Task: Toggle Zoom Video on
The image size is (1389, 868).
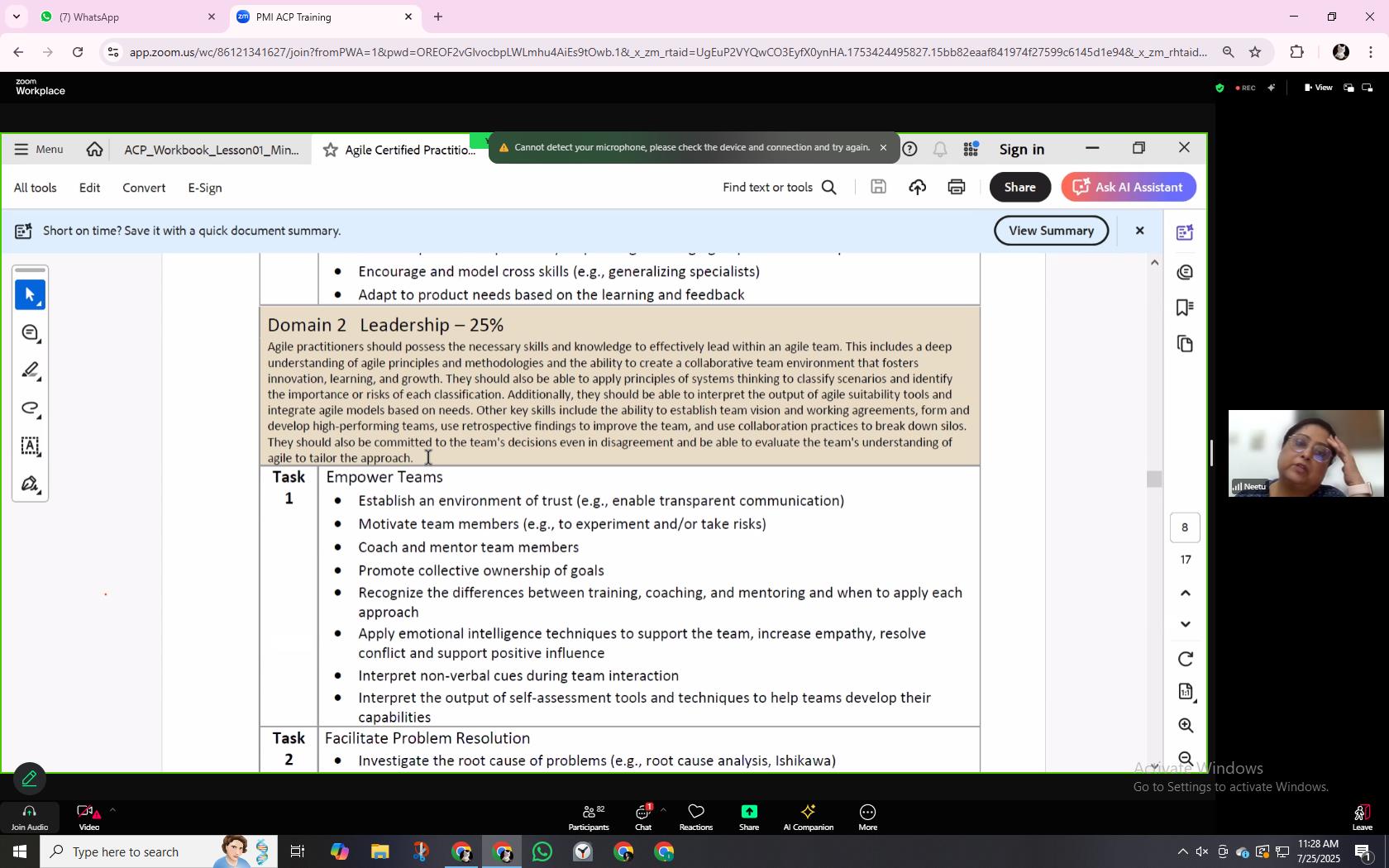Action: 88,817
